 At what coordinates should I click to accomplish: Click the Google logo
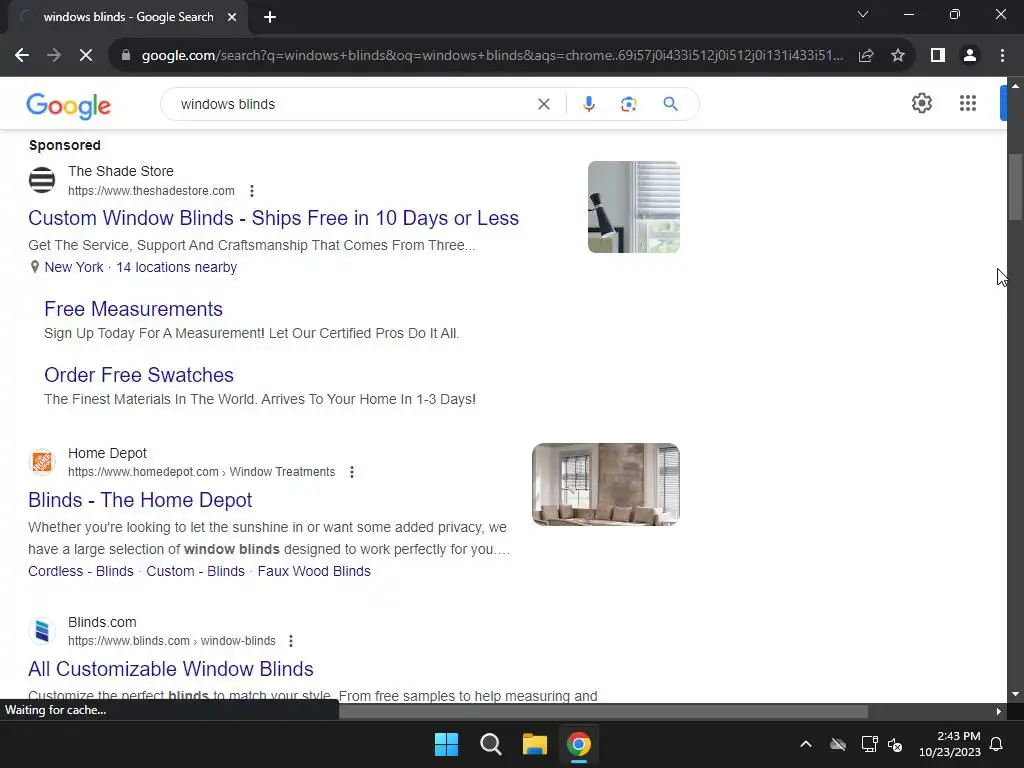(x=69, y=106)
